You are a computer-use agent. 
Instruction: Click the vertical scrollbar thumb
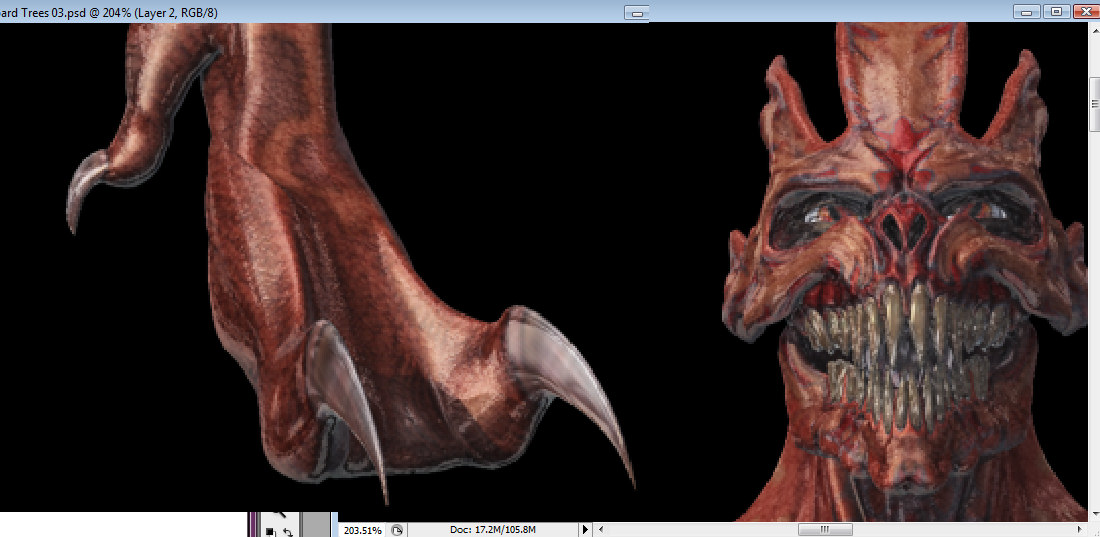pyautogui.click(x=1093, y=102)
